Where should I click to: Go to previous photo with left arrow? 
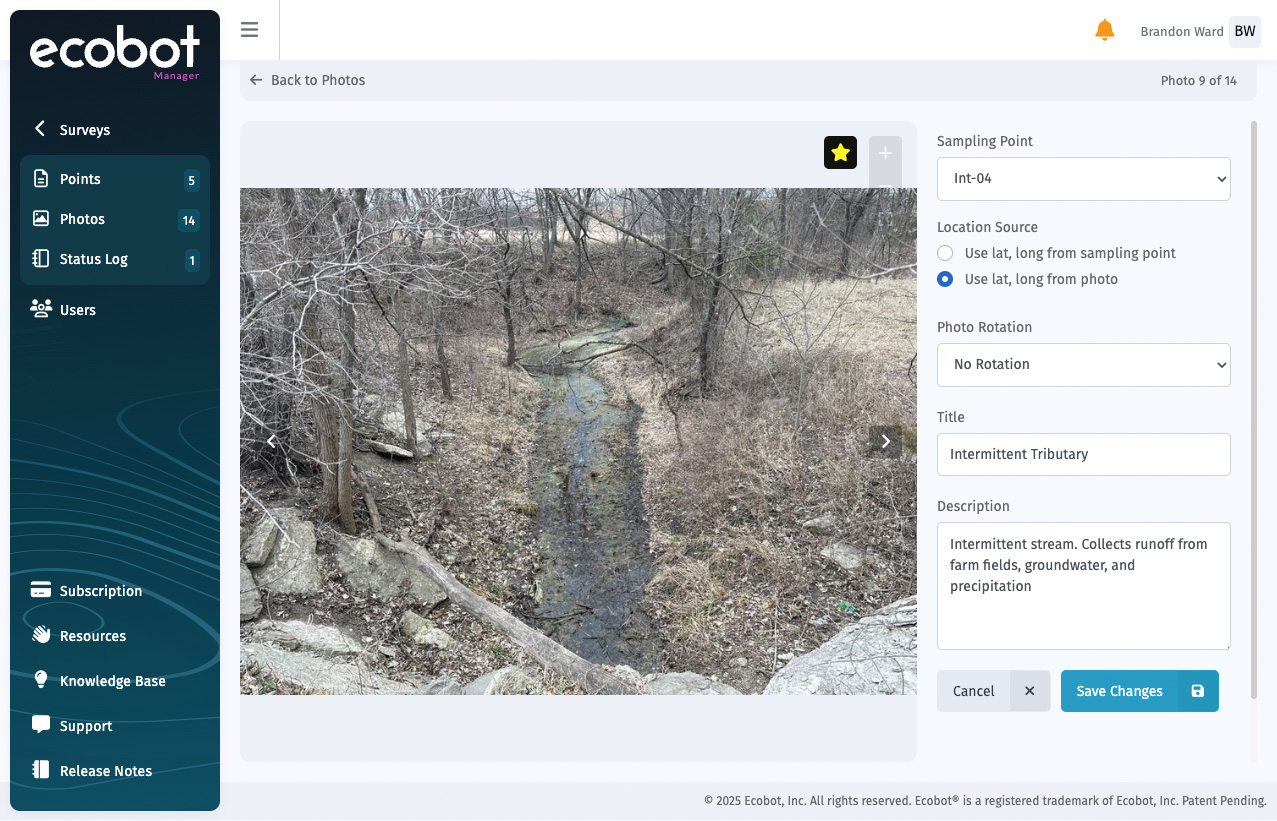click(x=271, y=442)
